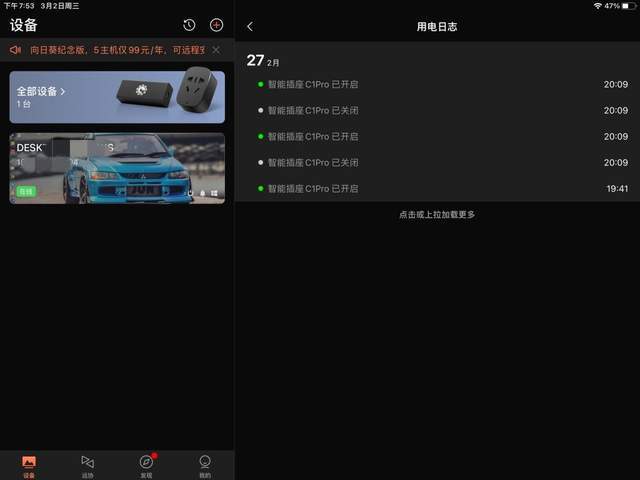Tap the power icon on the DESK card
Screen dimensions: 640x480
pyautogui.click(x=190, y=193)
